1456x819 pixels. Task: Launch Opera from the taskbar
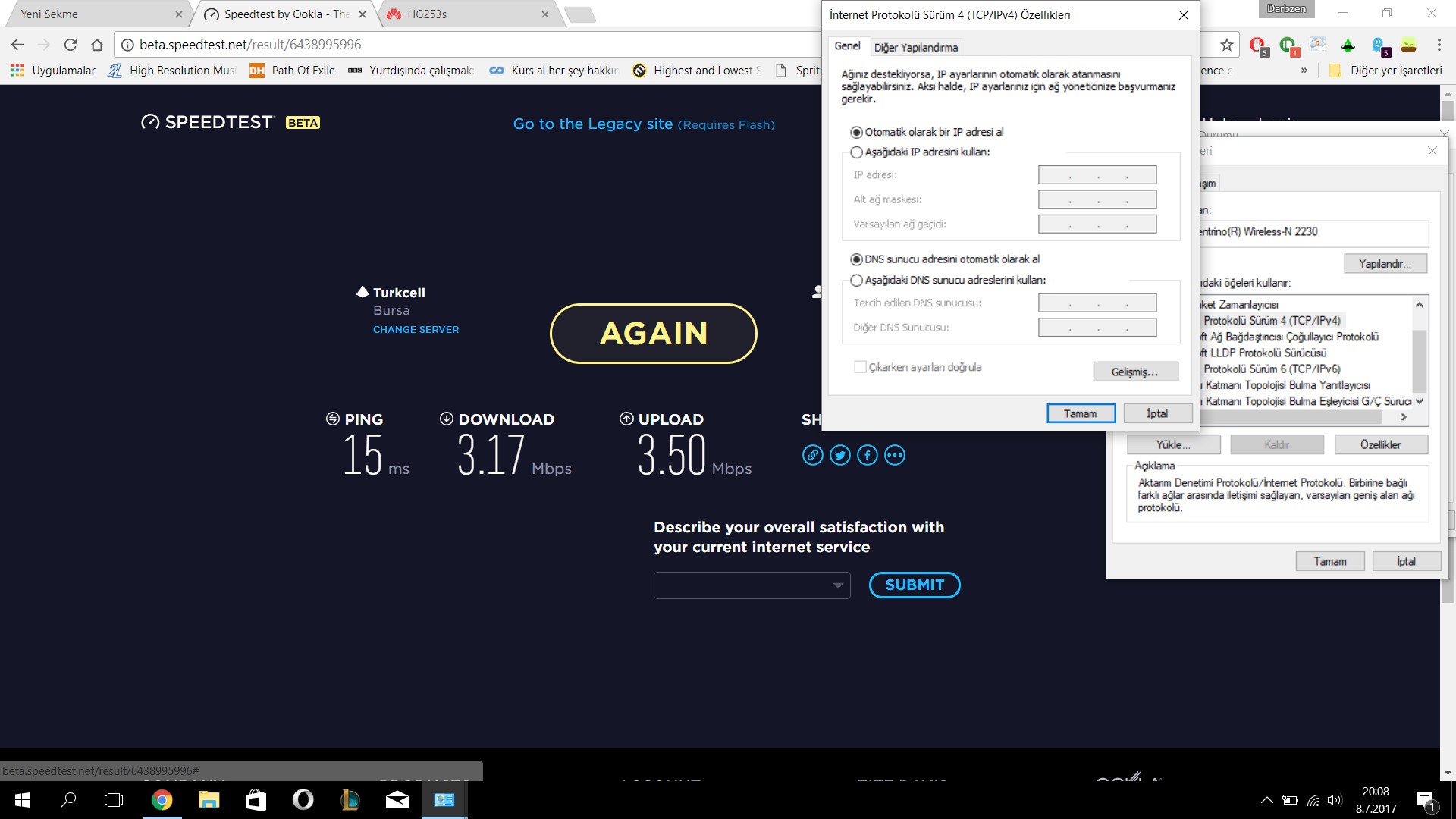pyautogui.click(x=303, y=800)
